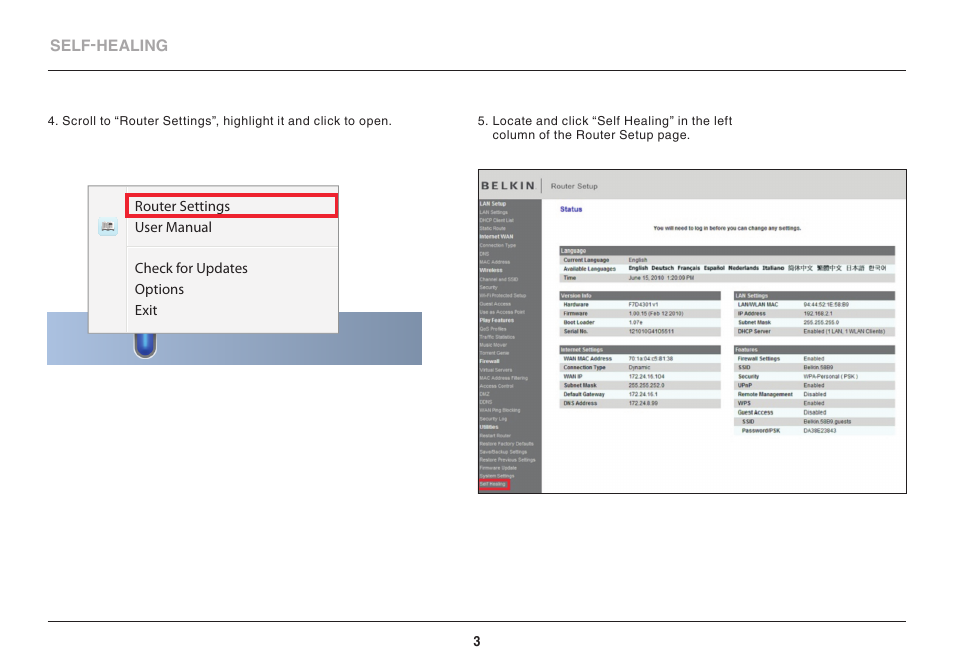The height and width of the screenshot is (669, 954).
Task: Click Self Healing in the sidebar
Action: [x=494, y=484]
